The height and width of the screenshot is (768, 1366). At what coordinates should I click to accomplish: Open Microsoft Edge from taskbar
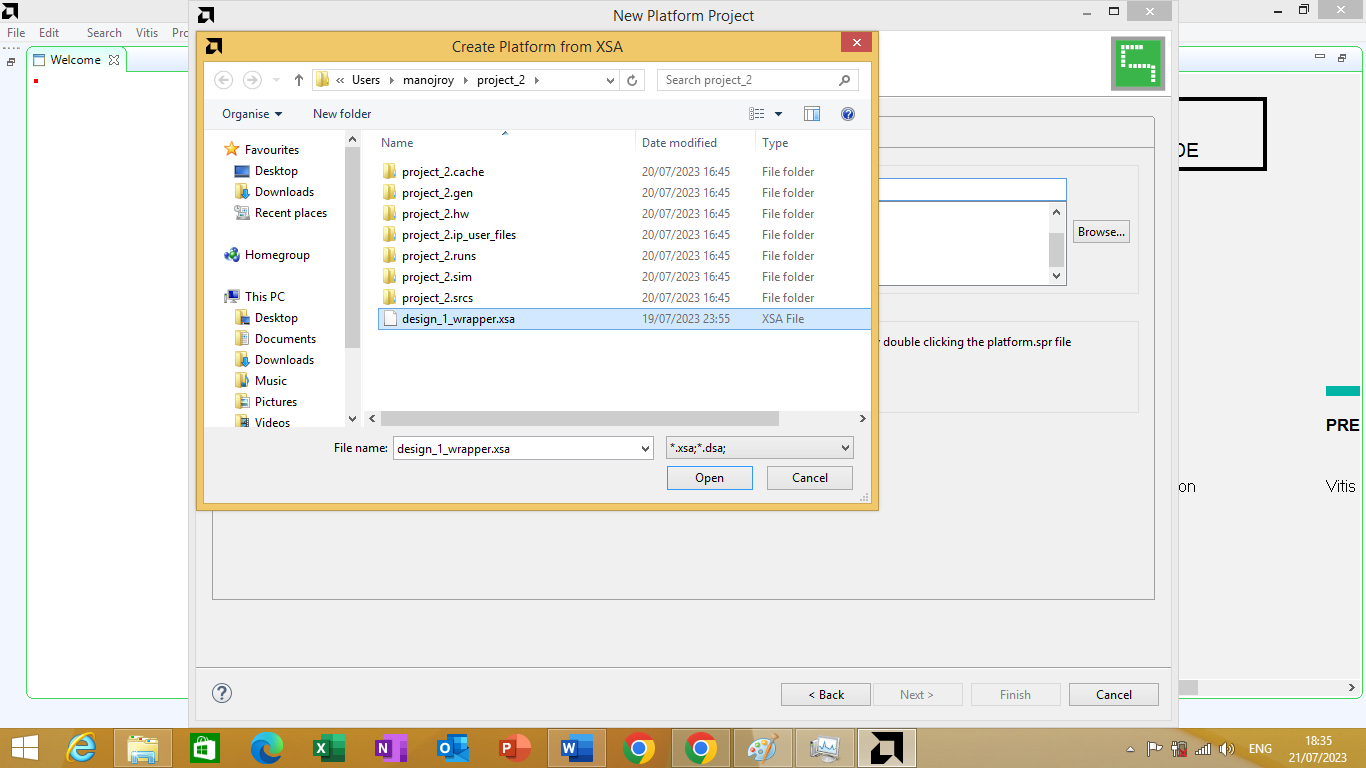click(x=267, y=748)
